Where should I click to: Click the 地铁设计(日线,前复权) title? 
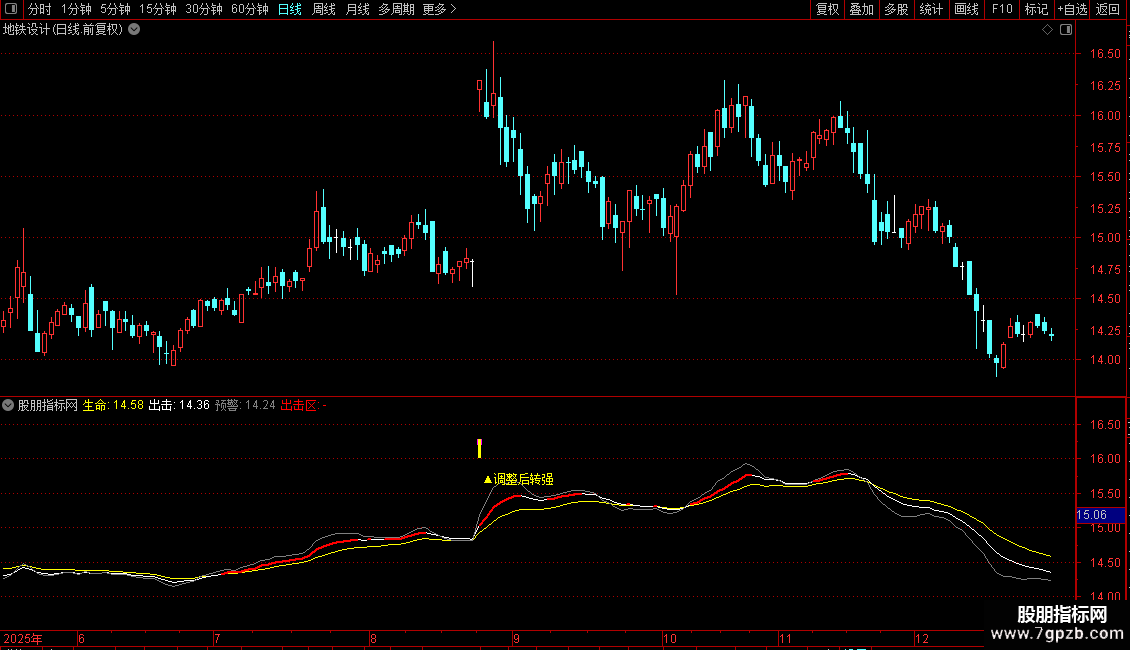coord(63,30)
